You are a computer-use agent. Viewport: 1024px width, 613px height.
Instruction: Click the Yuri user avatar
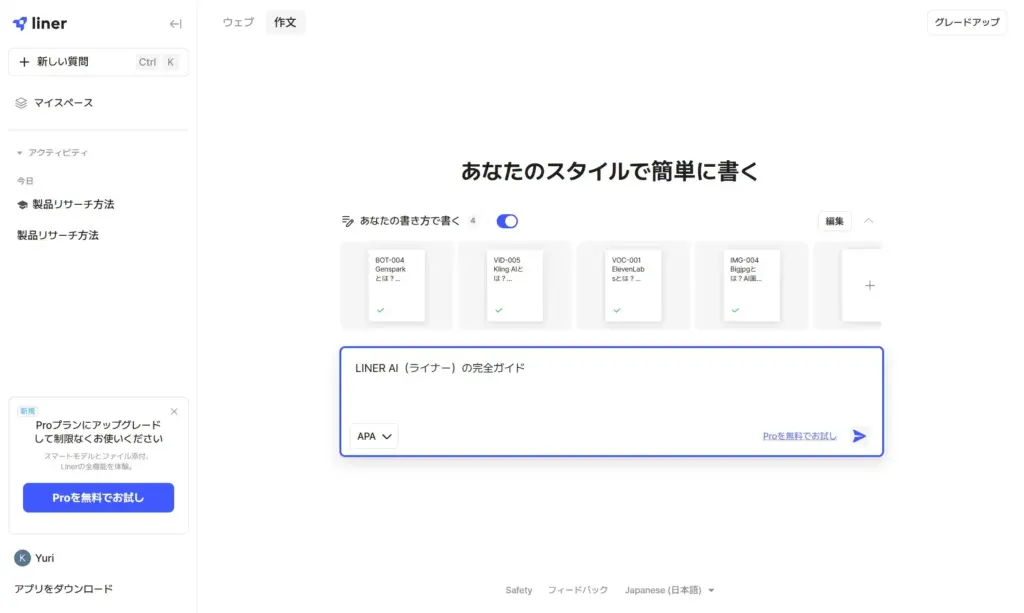click(x=22, y=558)
